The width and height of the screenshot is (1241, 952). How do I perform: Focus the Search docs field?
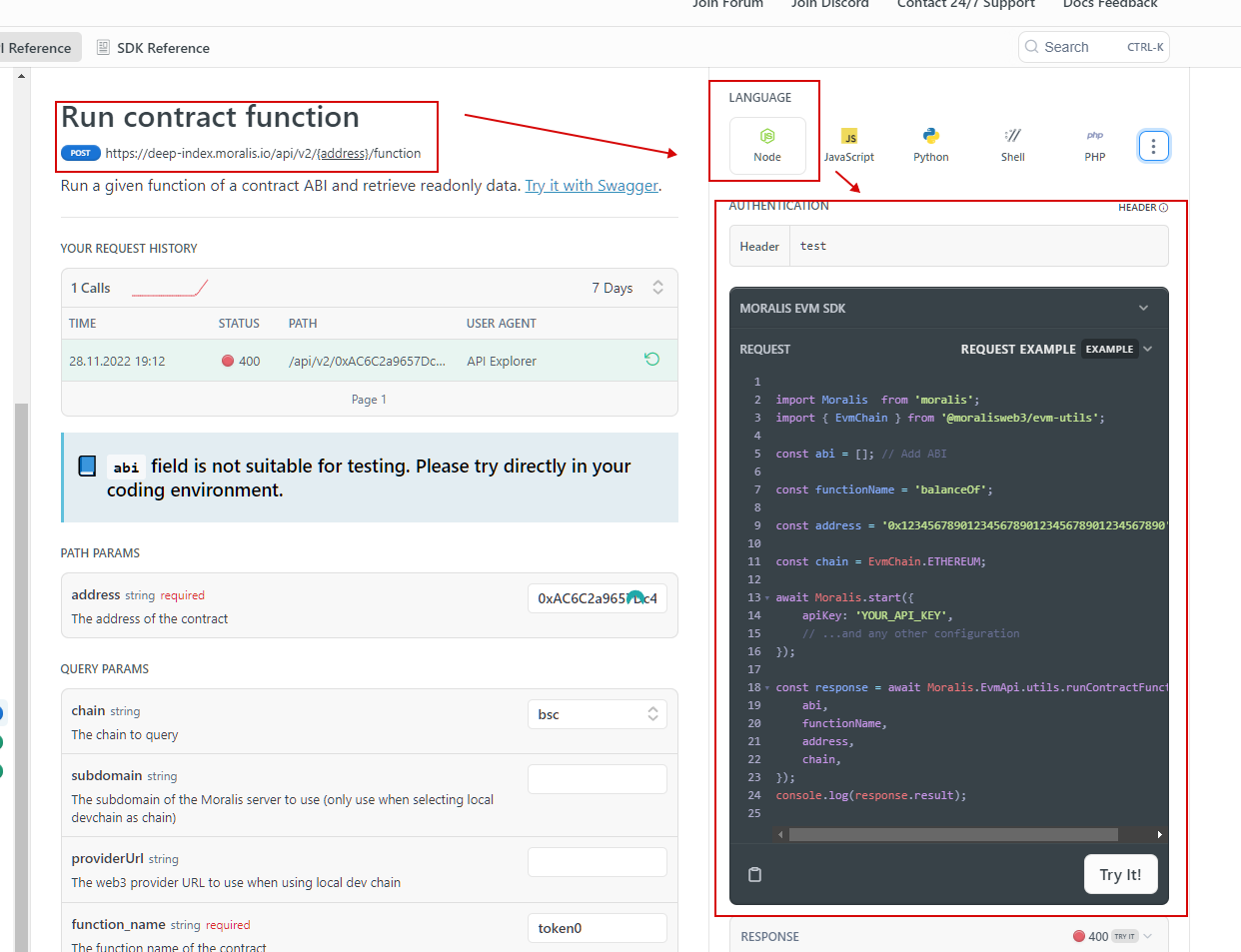tap(1093, 47)
